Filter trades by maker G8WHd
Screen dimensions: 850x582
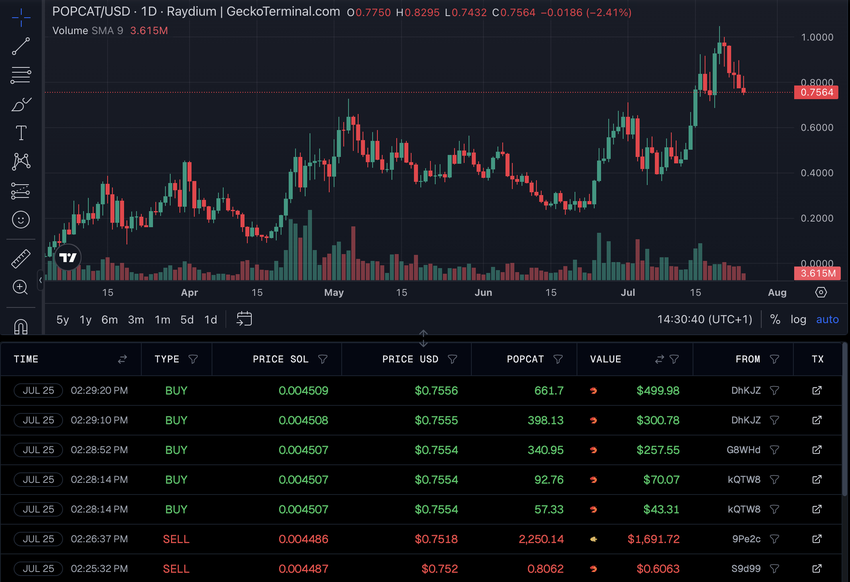click(775, 450)
